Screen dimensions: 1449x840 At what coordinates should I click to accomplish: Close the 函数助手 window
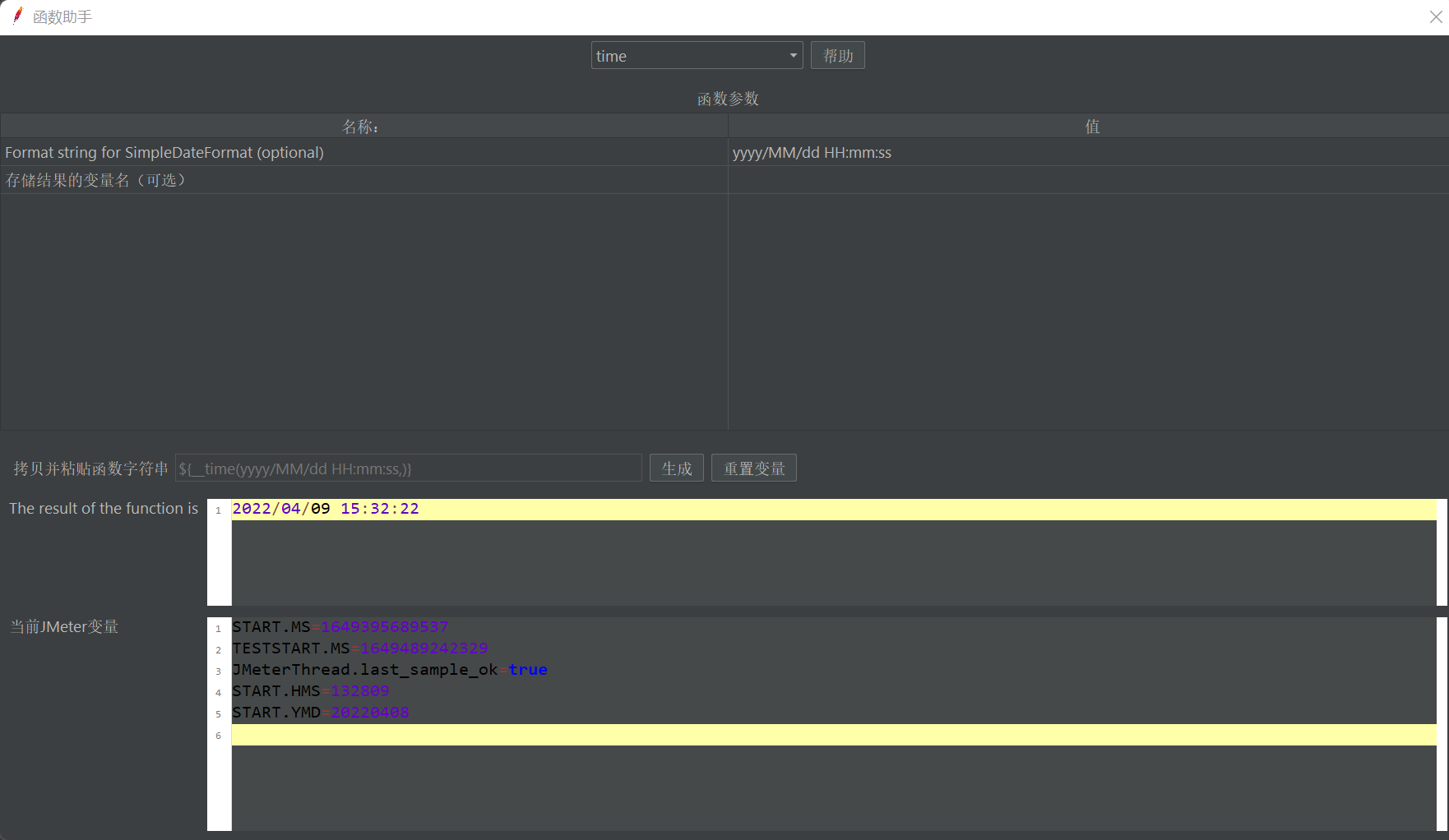pos(1435,17)
